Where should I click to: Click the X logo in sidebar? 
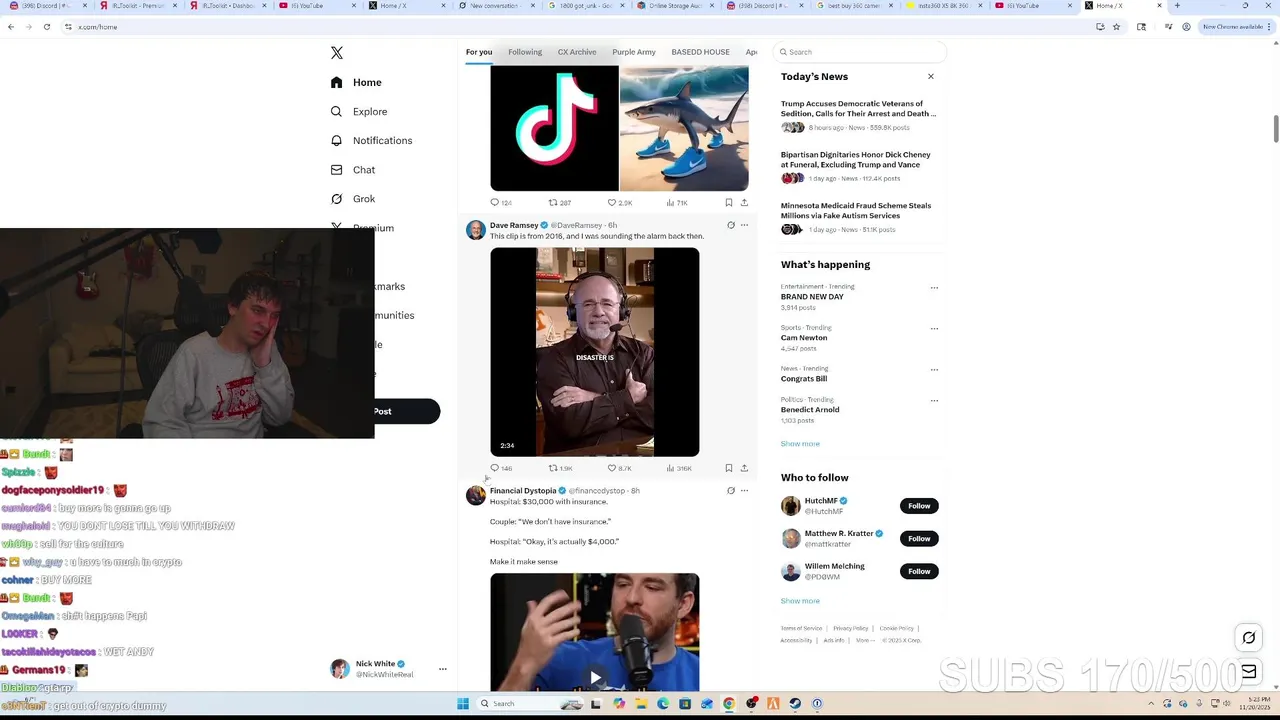coord(337,53)
